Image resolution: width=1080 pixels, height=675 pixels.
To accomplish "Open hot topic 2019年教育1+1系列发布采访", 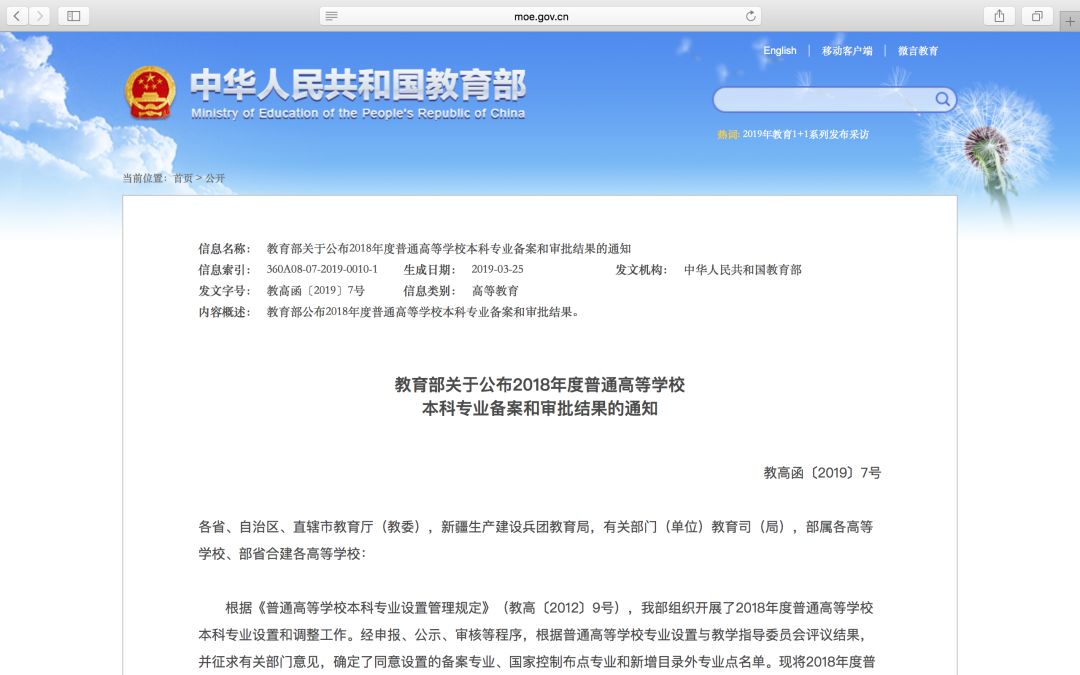I will 805,134.
